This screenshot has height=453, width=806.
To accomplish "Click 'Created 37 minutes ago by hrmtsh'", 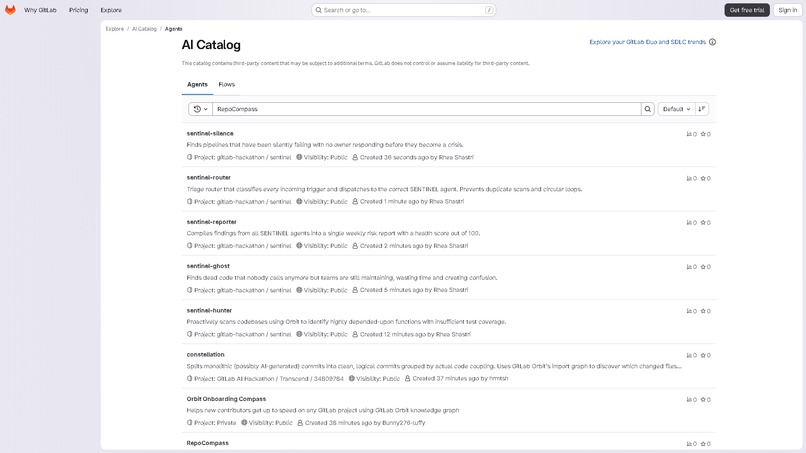I will pyautogui.click(x=460, y=378).
